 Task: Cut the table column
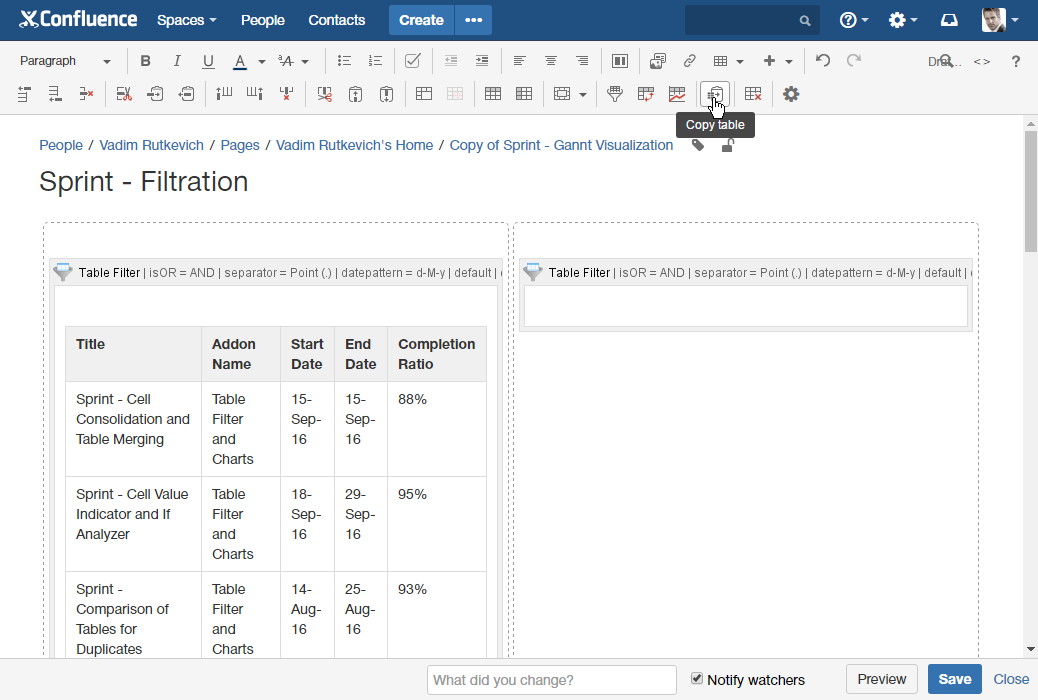(x=324, y=94)
